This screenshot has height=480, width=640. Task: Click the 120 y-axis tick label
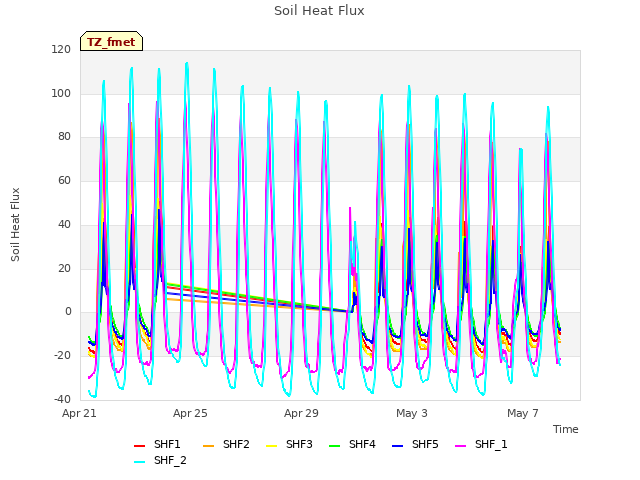tap(61, 50)
